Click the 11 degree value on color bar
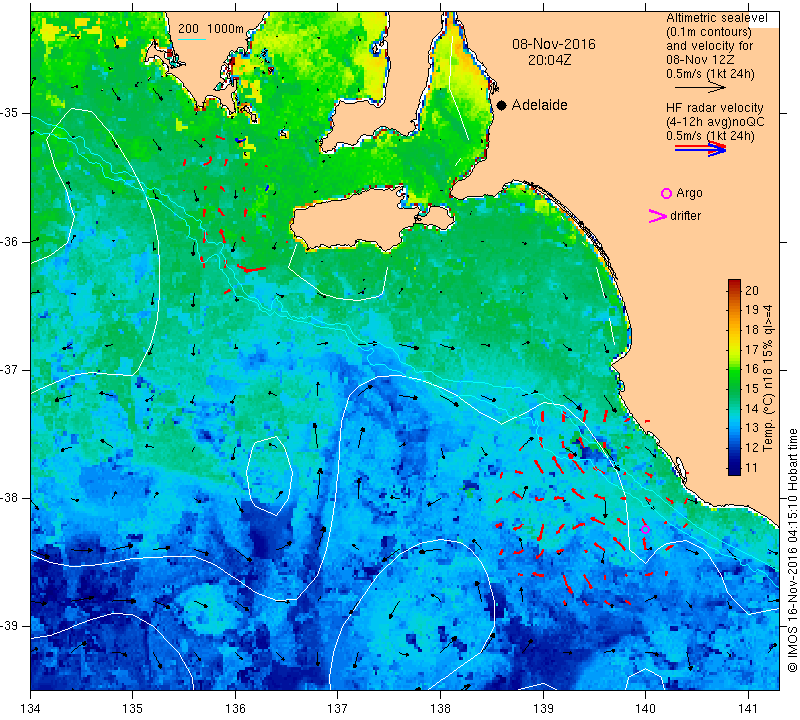Screen dimensions: 800x720 (x=752, y=467)
